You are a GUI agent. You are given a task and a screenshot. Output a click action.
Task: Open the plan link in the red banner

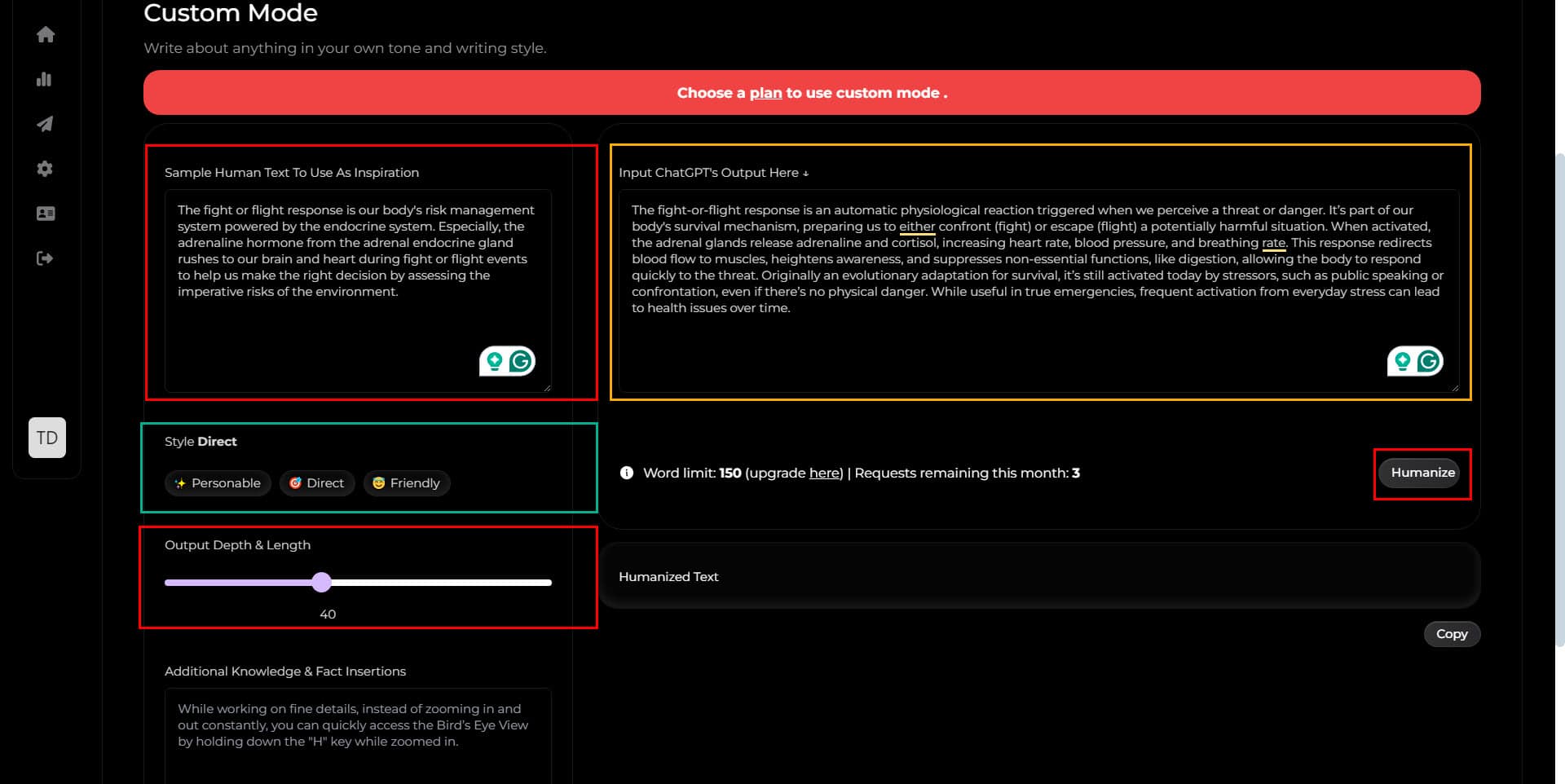[765, 93]
